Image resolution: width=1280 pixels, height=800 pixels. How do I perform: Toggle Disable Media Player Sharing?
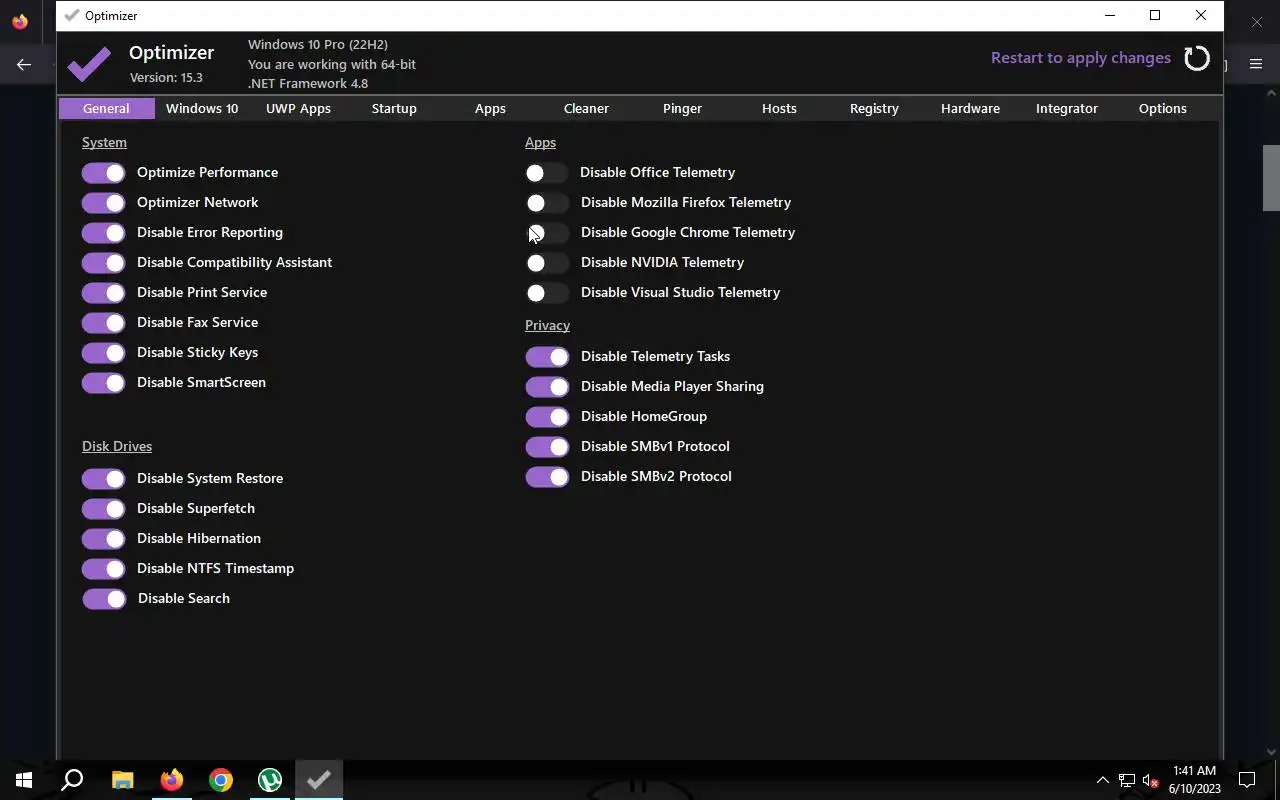(547, 387)
